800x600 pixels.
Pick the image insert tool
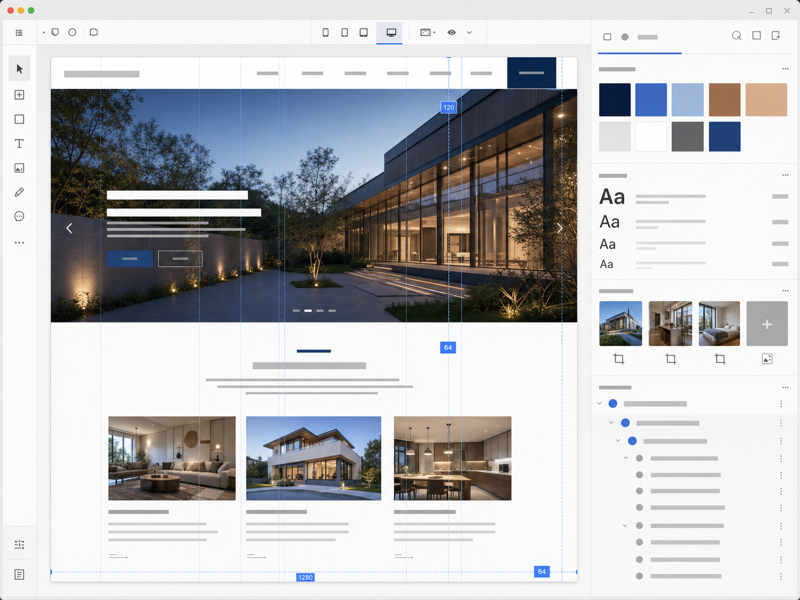click(19, 168)
